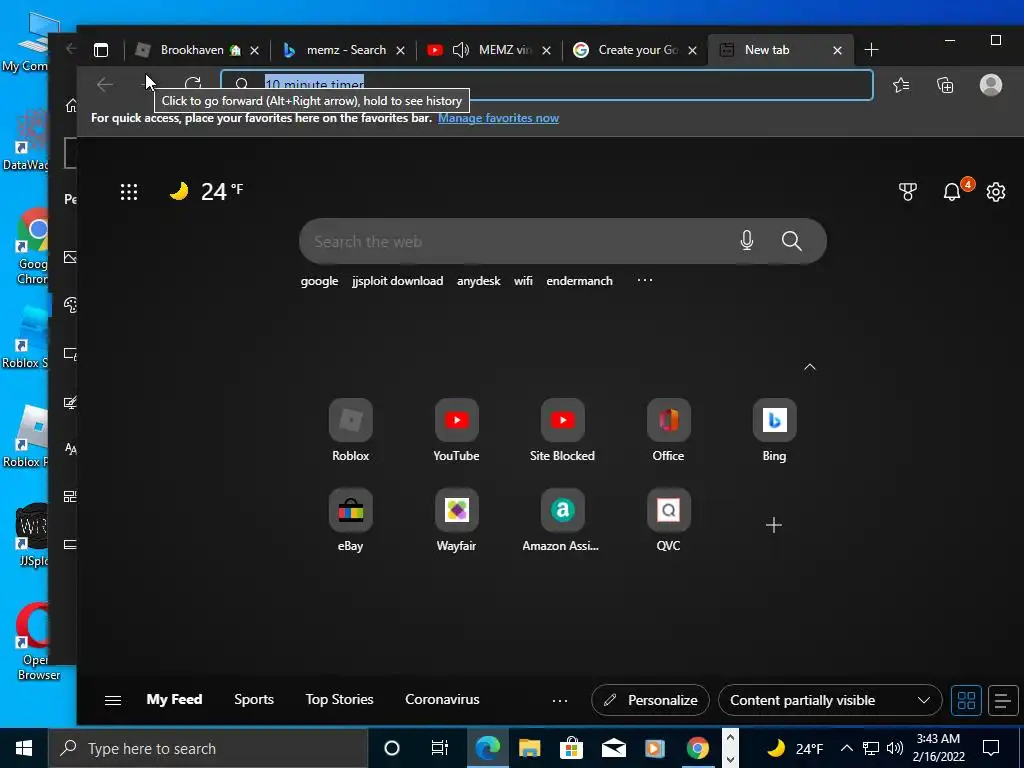1024x768 pixels.
Task: Focus the address bar with 10 minute timer
Action: (x=547, y=85)
